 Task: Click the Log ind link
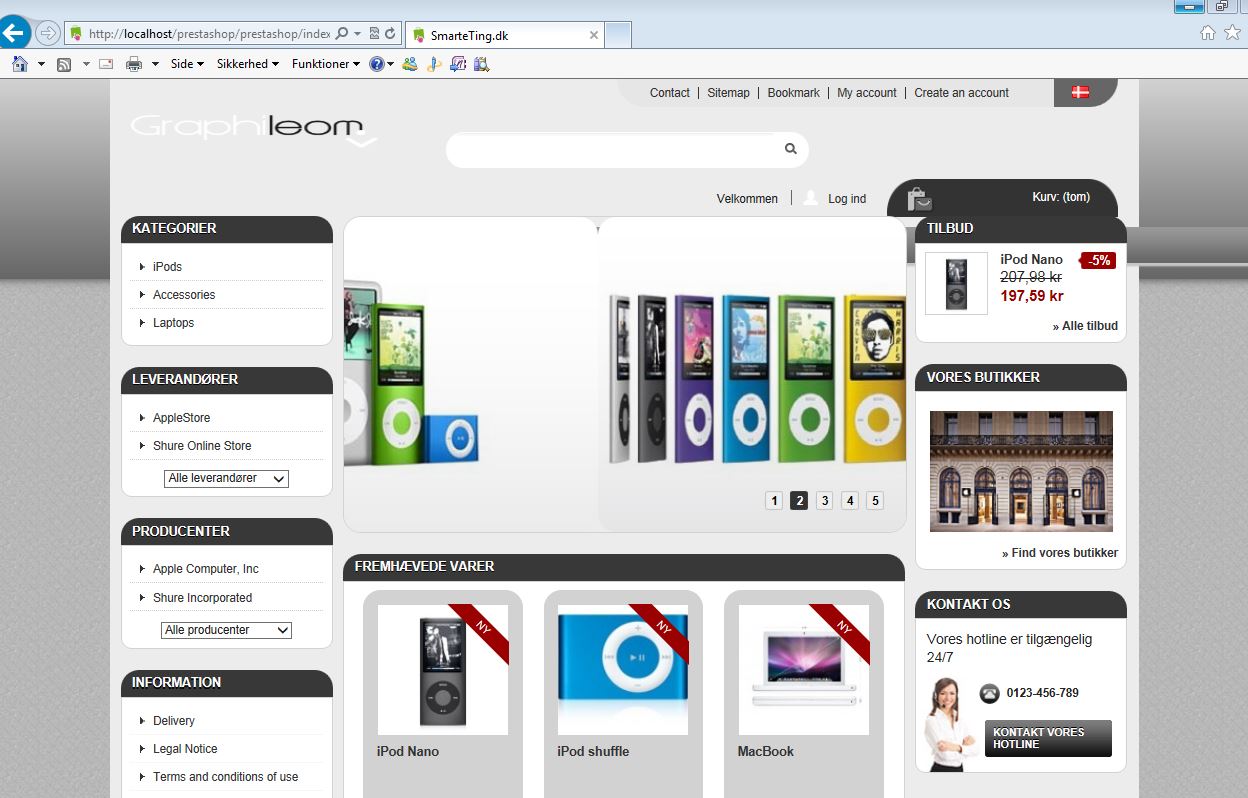pyautogui.click(x=847, y=199)
